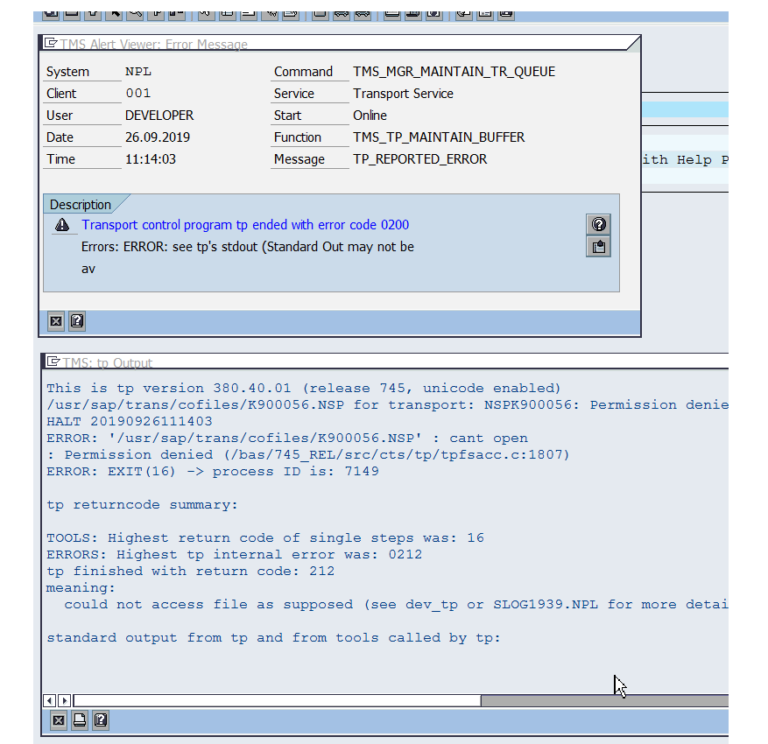Click the System value NPL
768x744 pixels.
[138, 72]
